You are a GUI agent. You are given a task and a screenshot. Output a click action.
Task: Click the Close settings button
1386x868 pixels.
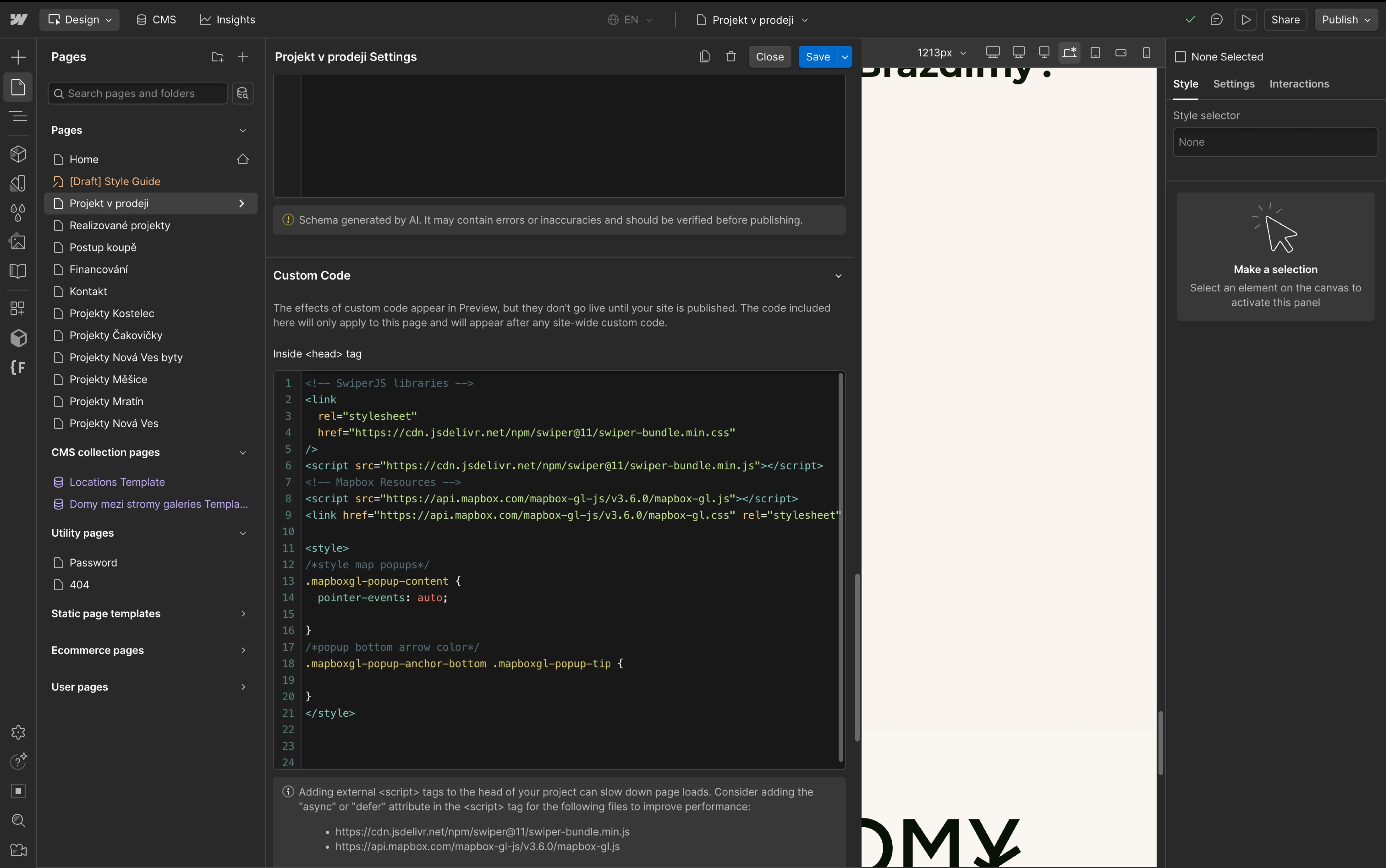tap(769, 57)
